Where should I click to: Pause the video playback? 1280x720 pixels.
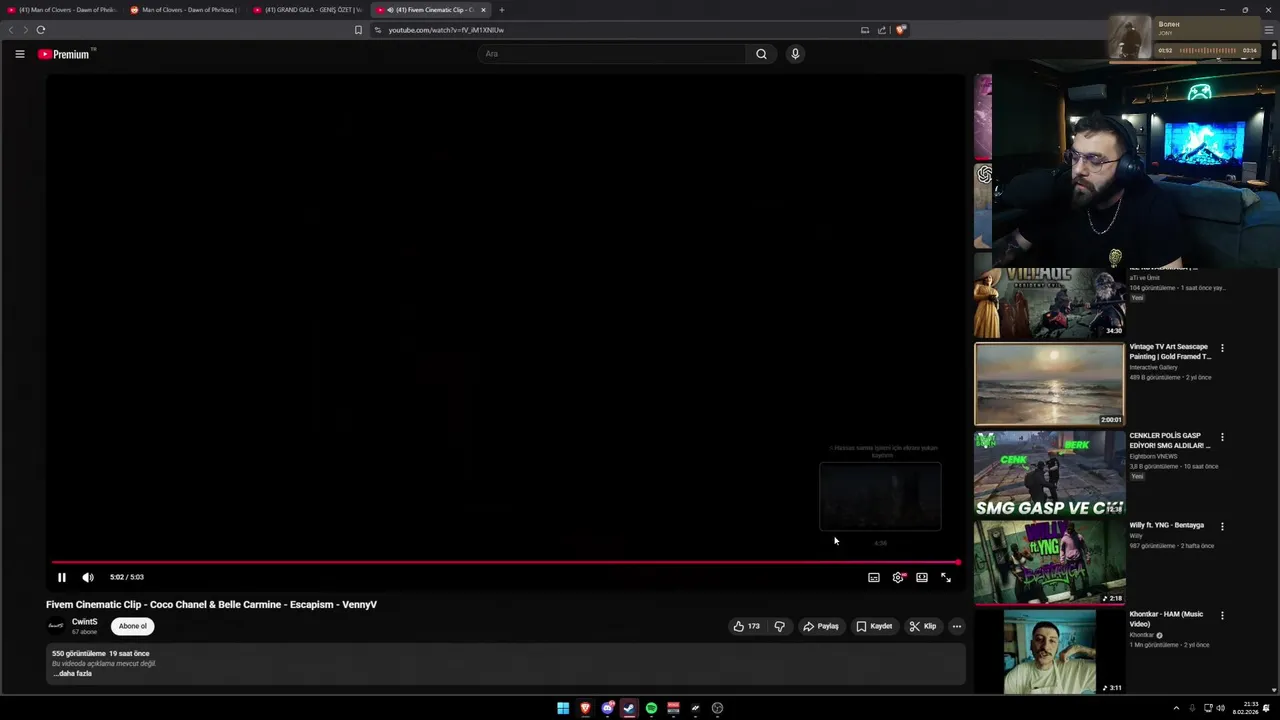62,577
